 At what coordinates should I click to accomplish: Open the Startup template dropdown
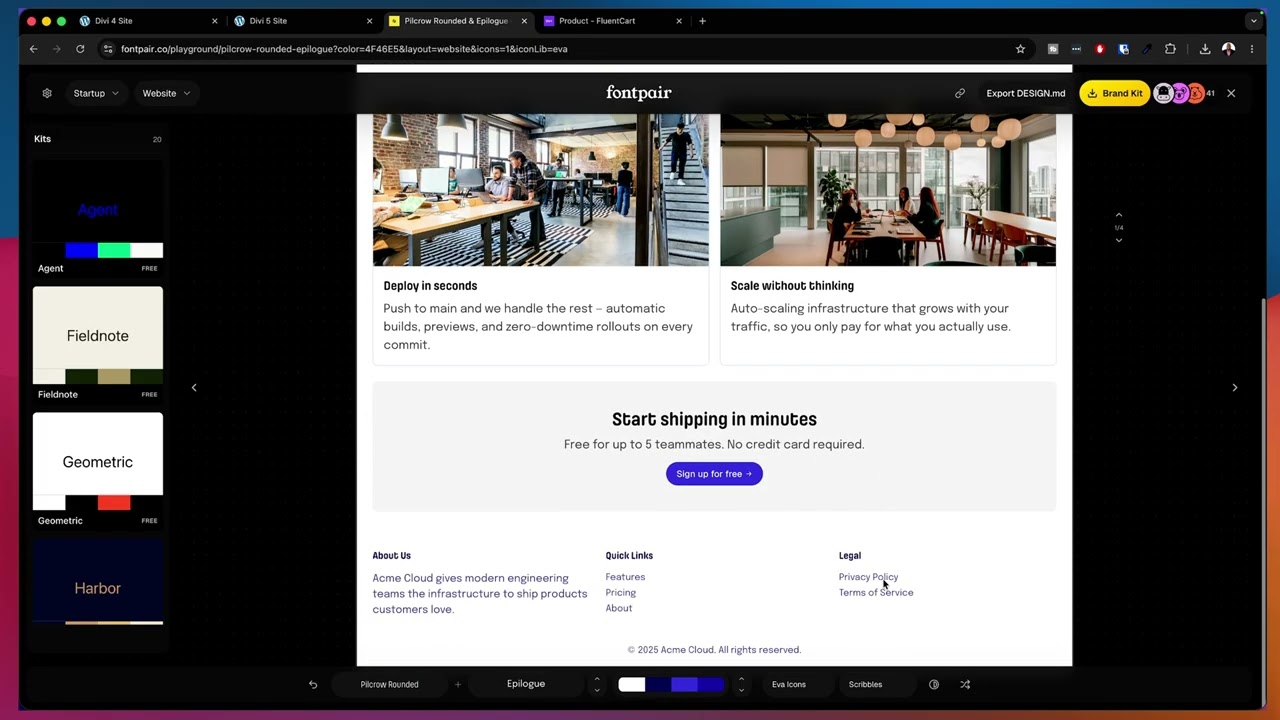pos(96,93)
